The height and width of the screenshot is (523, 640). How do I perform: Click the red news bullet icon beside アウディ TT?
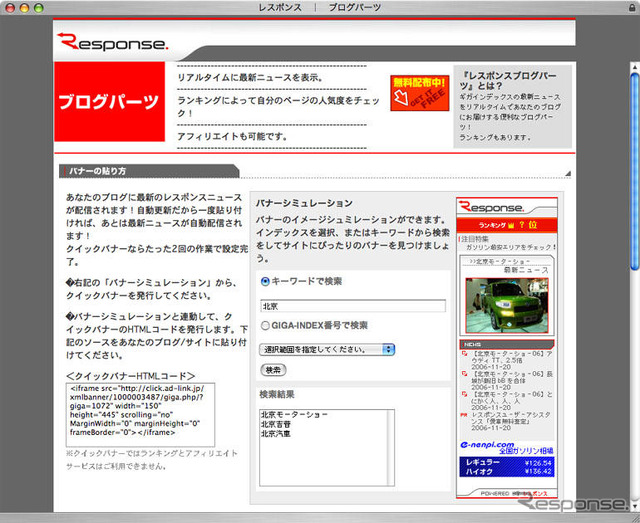[x=464, y=354]
